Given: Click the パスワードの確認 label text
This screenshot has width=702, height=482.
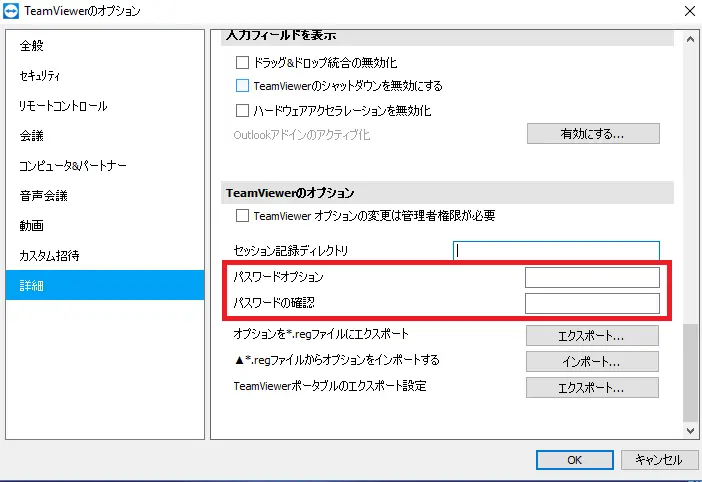Looking at the screenshot, I should point(274,303).
